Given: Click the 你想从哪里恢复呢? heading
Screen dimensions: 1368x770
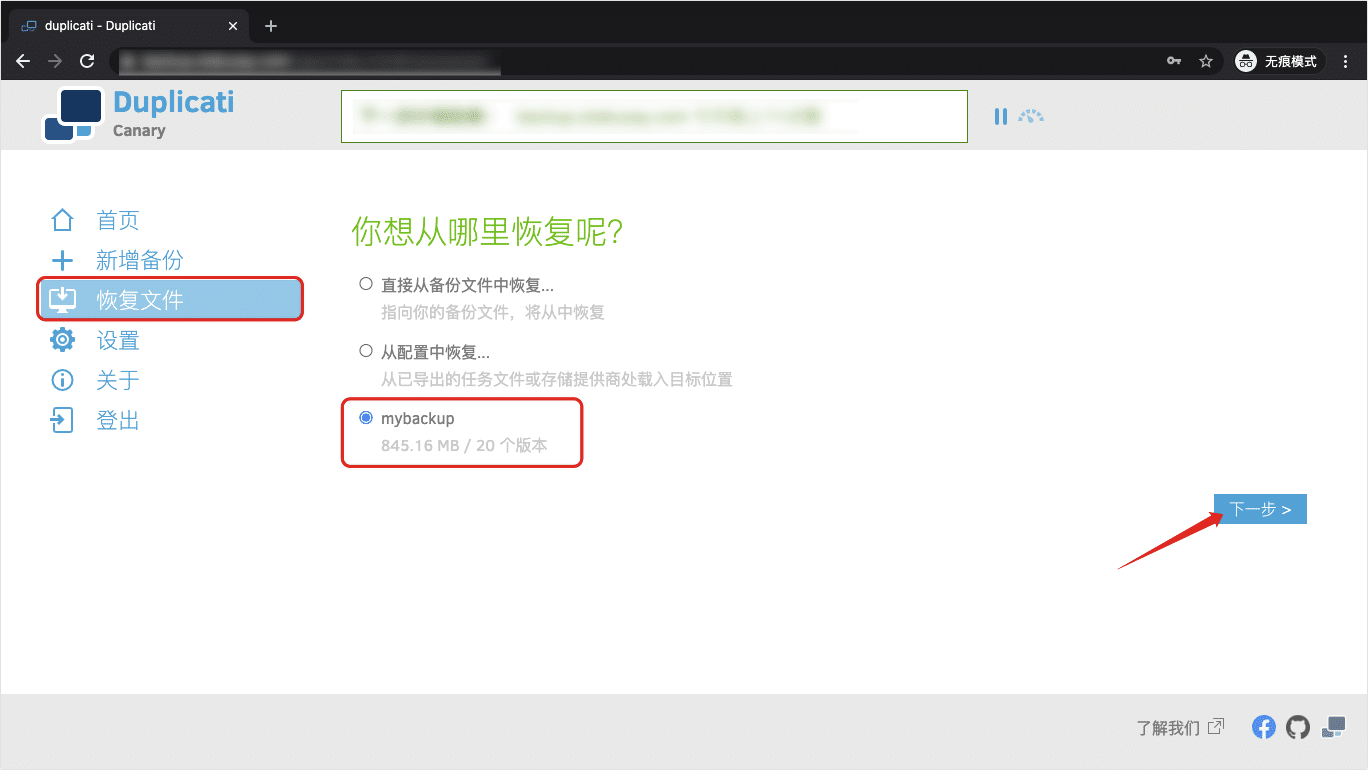Looking at the screenshot, I should coord(488,231).
